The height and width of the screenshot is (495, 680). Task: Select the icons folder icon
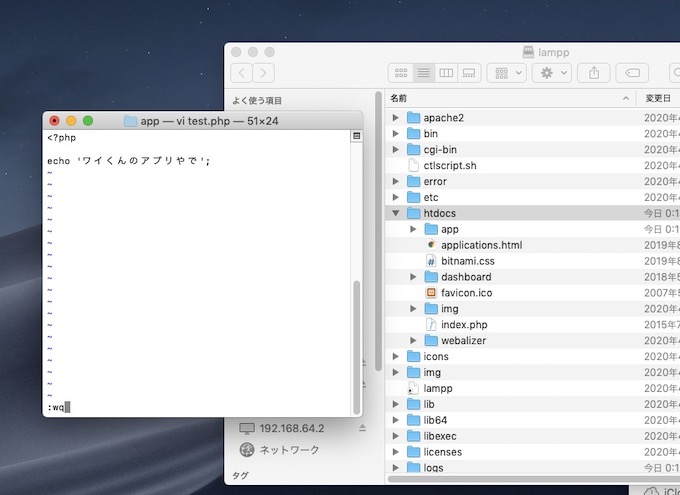(x=413, y=357)
